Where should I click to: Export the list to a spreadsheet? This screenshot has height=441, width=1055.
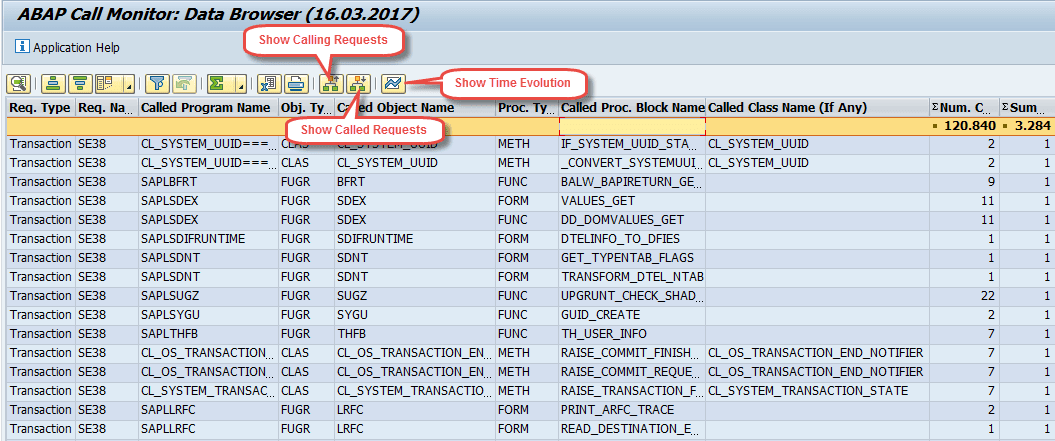click(268, 83)
